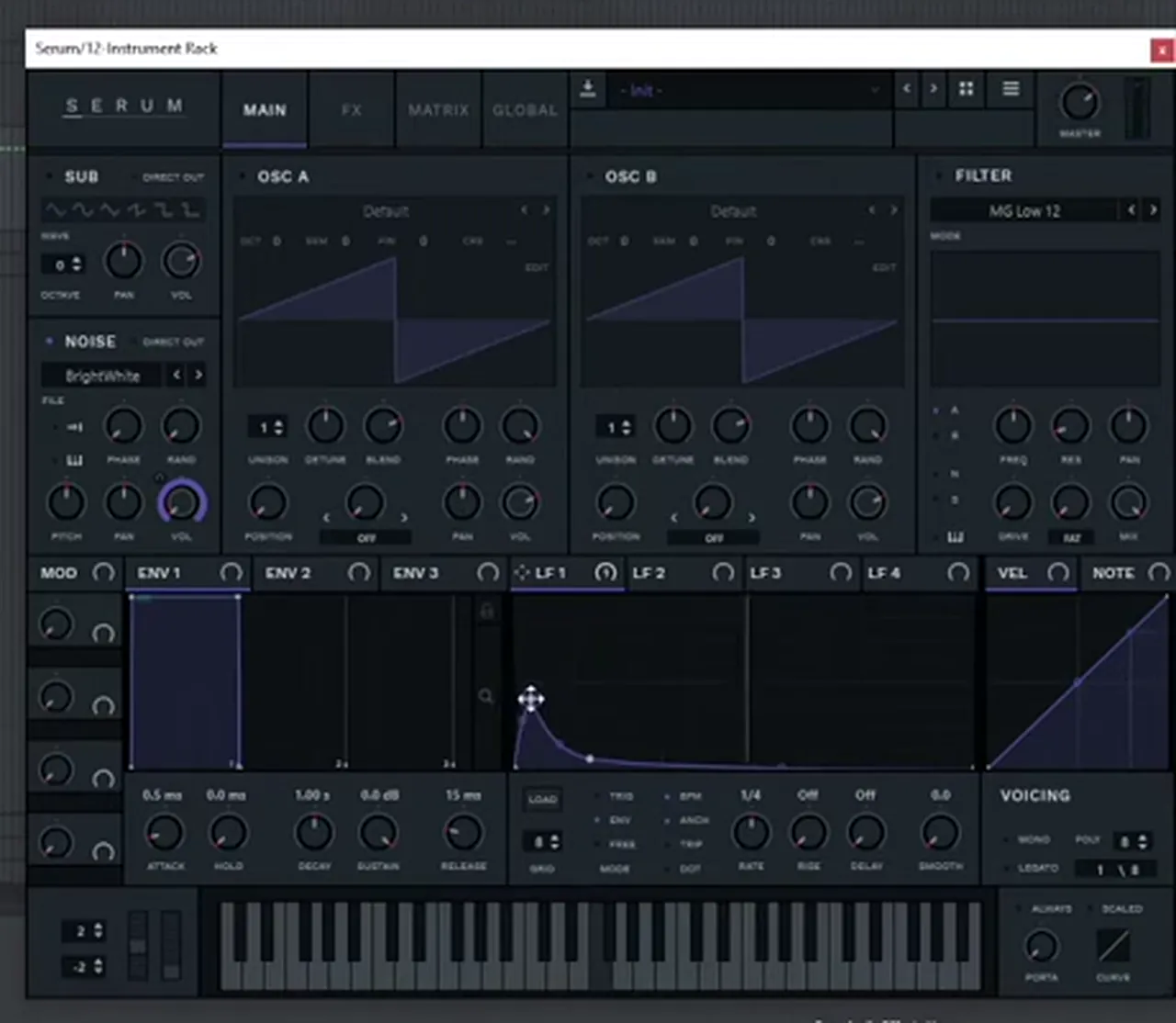
Task: Click the LFO grid size stepper
Action: pos(542,841)
